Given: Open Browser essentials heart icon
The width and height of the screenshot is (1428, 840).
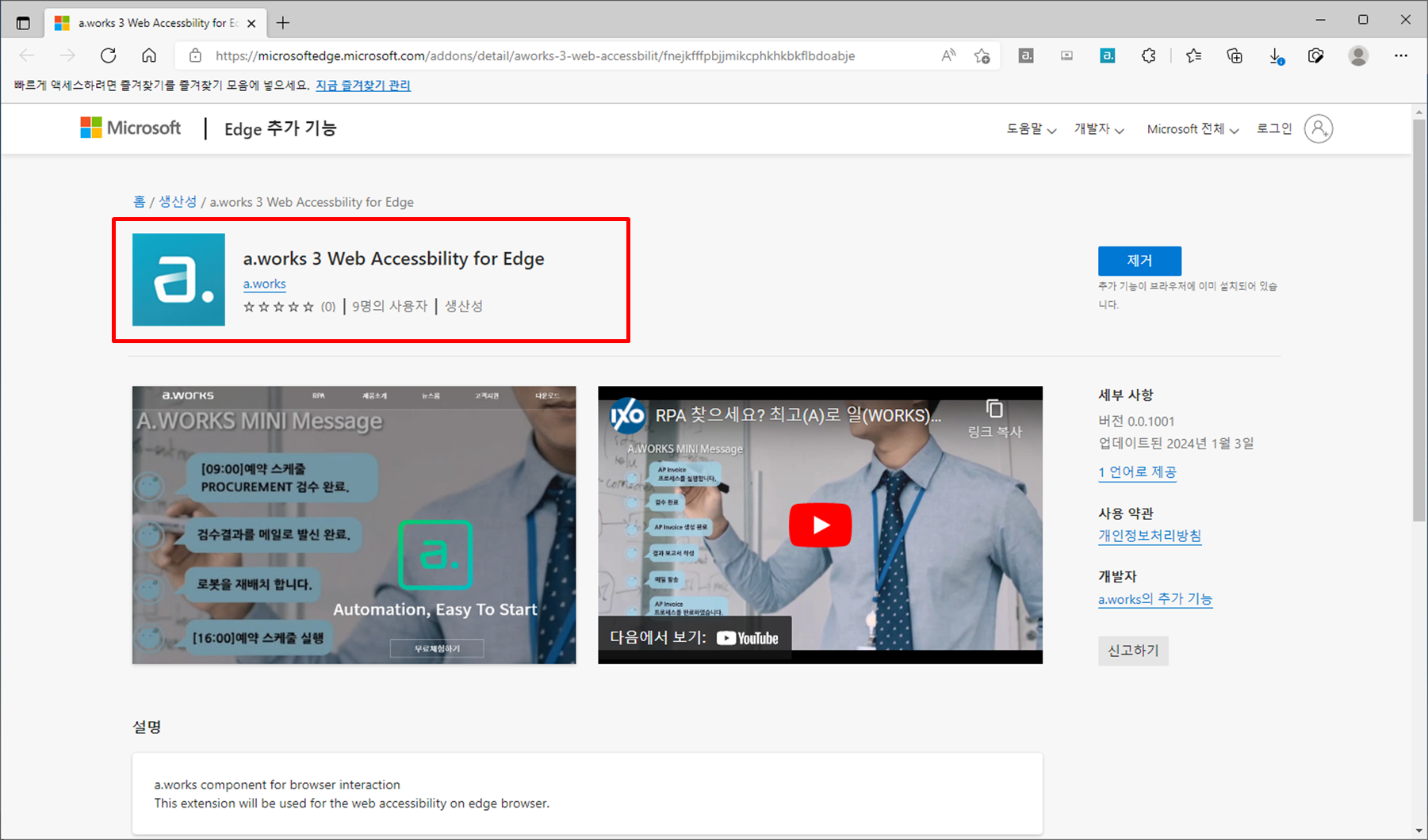Looking at the screenshot, I should pos(1316,55).
